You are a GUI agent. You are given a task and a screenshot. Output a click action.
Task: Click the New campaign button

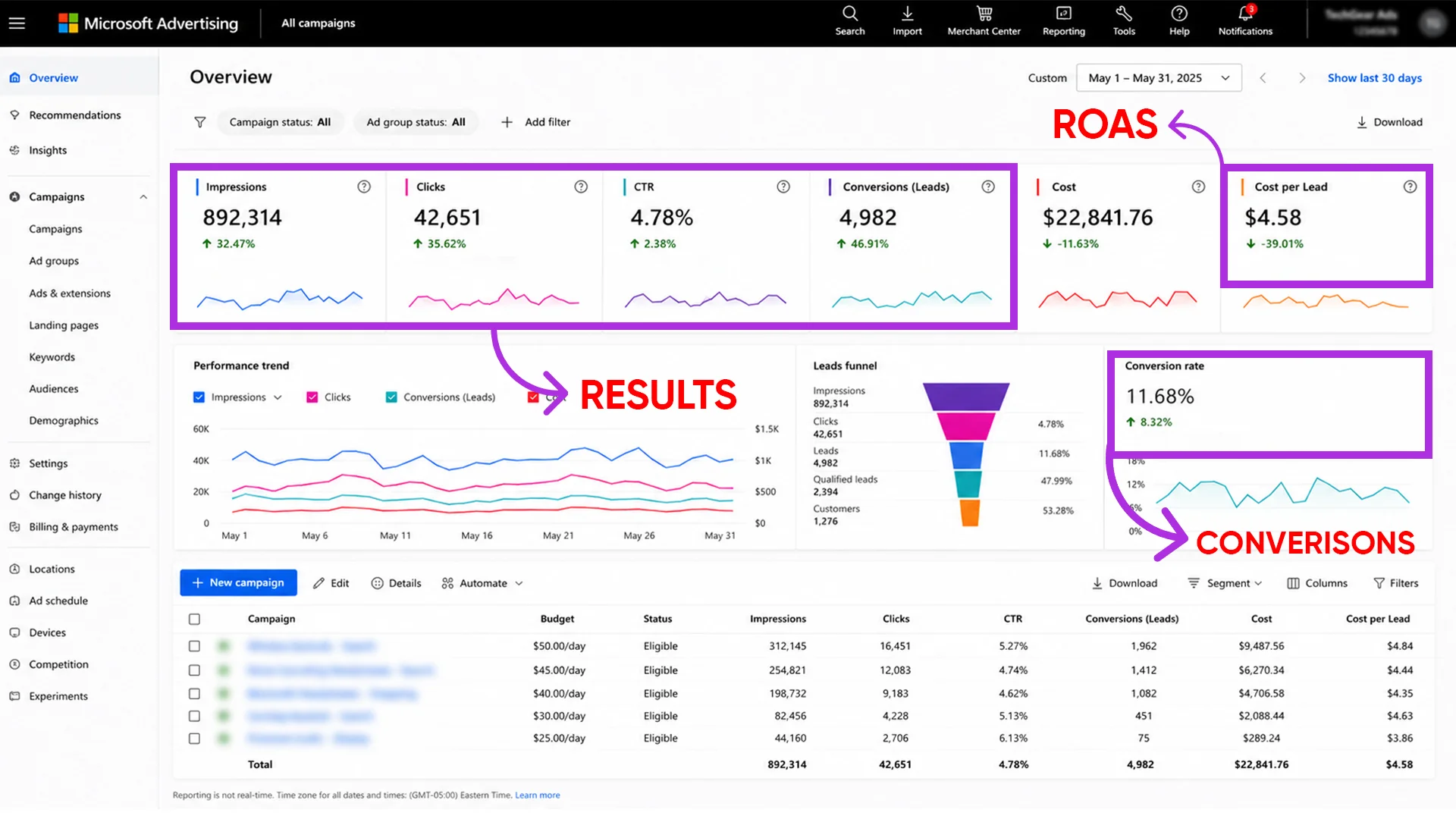(238, 582)
